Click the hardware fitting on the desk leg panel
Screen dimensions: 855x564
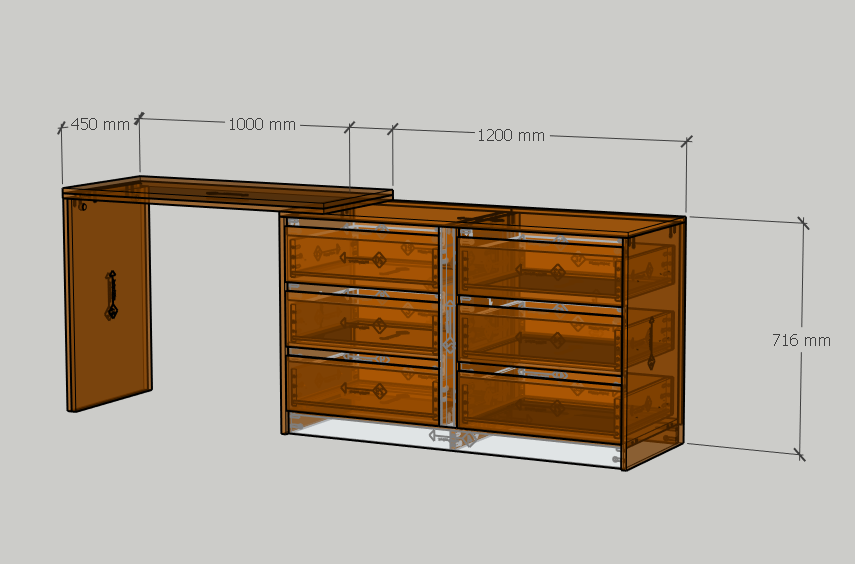tap(111, 296)
